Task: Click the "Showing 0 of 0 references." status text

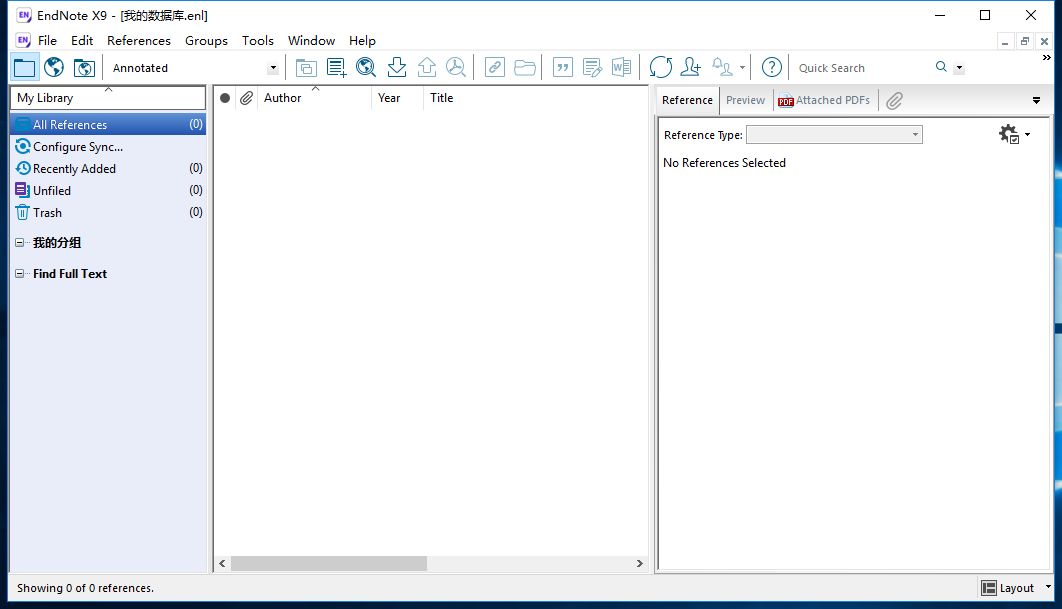Action: pos(85,588)
